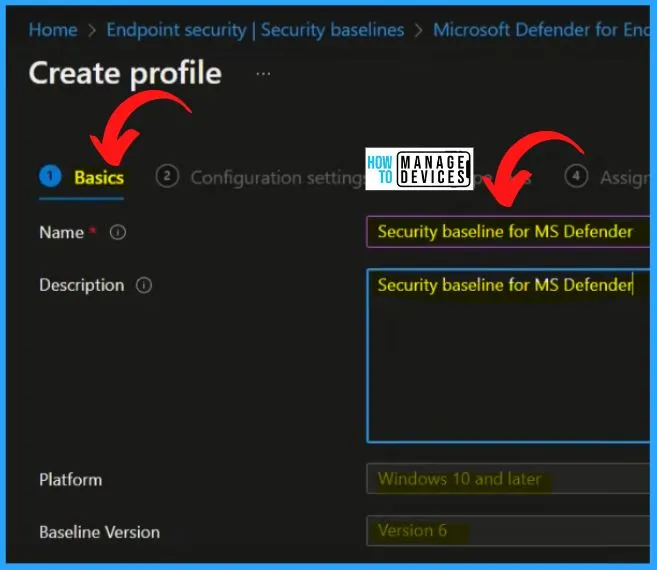657x570 pixels.
Task: Show info tooltip for Description field
Action: tap(144, 285)
